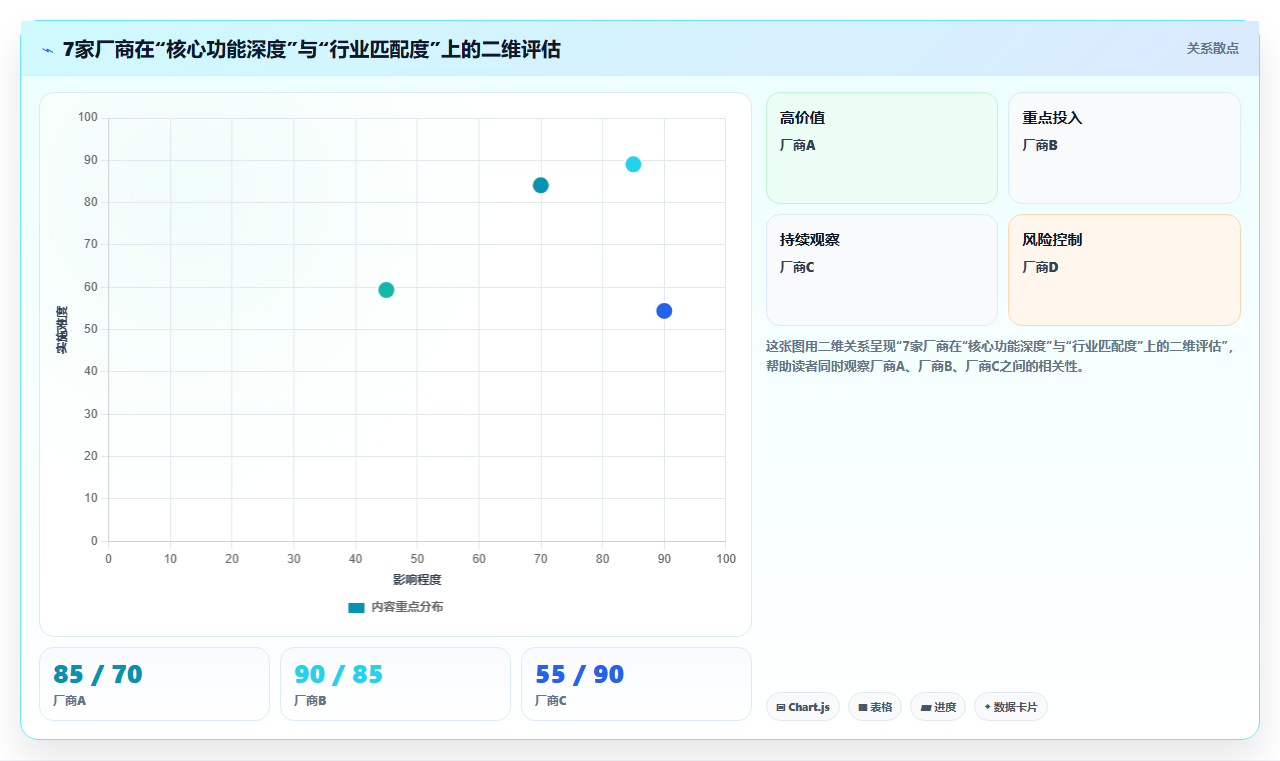
Task: Select the 进度 tag
Action: (x=938, y=707)
